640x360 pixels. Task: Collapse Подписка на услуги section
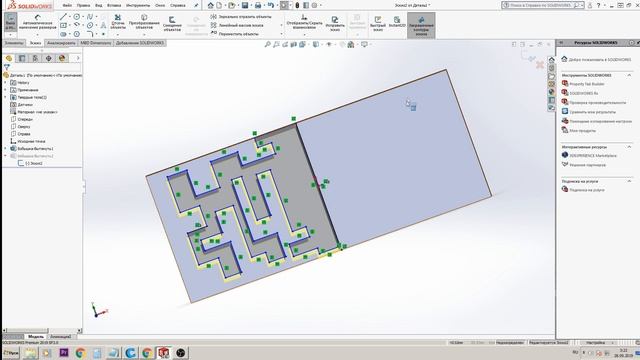click(x=629, y=181)
